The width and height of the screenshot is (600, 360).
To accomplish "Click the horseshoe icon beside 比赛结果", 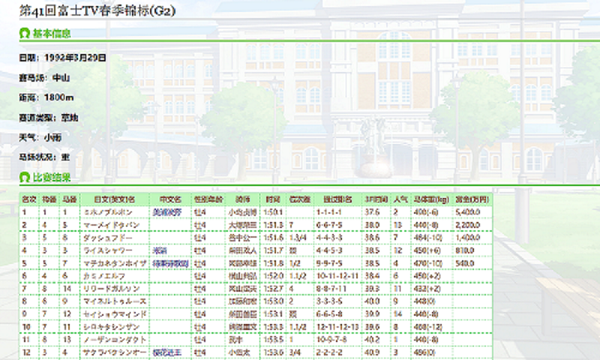I will coord(24,177).
